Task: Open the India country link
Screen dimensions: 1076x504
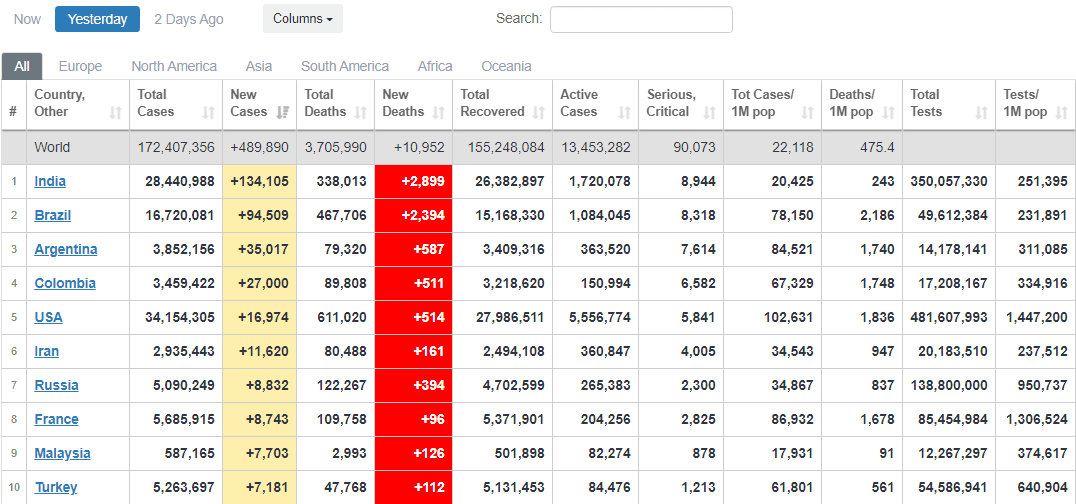Action: 51,181
